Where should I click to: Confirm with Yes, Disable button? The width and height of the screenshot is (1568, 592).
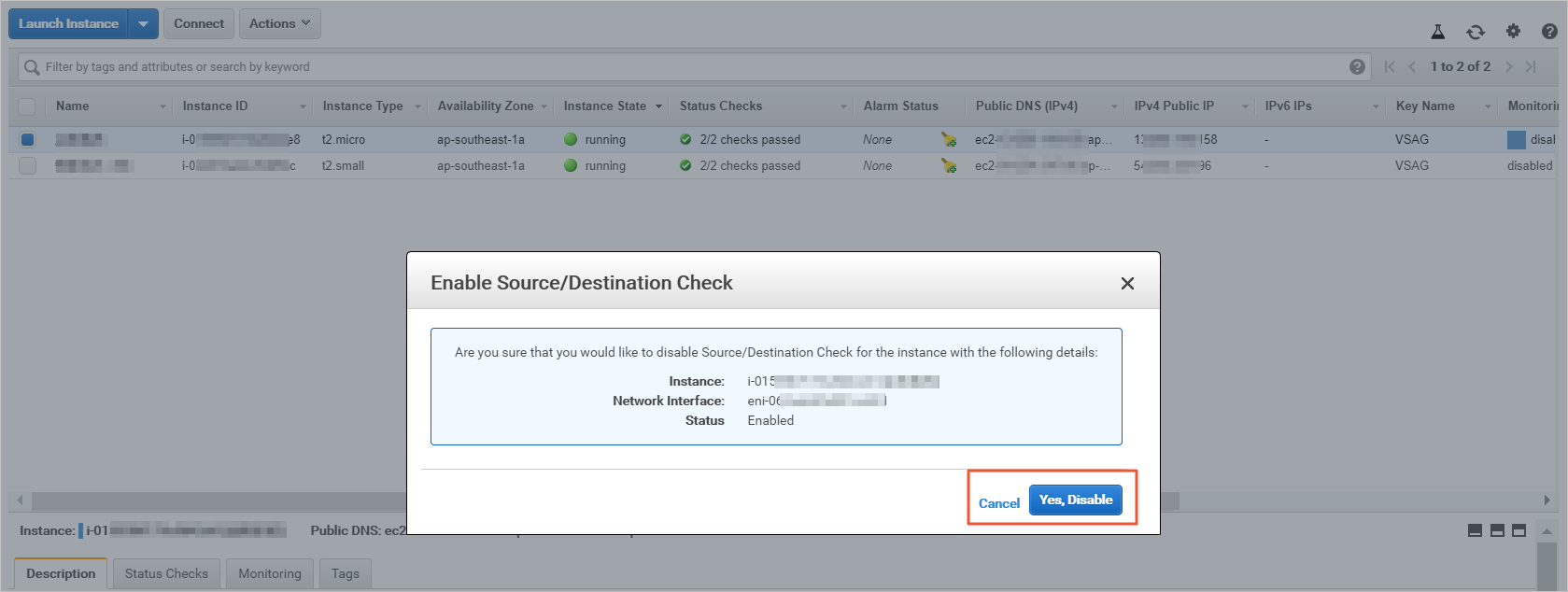(1075, 500)
